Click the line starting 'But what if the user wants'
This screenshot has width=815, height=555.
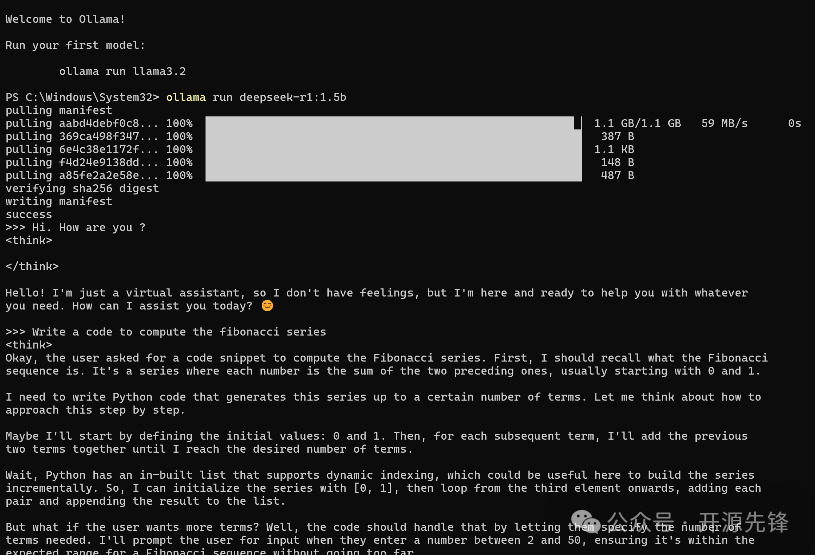[x=373, y=527]
